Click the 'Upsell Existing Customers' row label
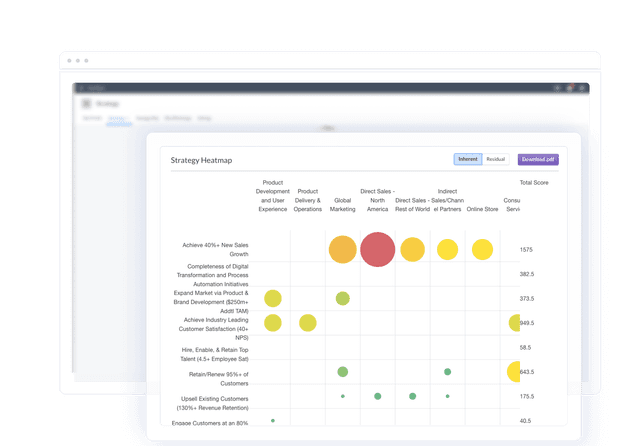The height and width of the screenshot is (446, 640). coord(212,403)
